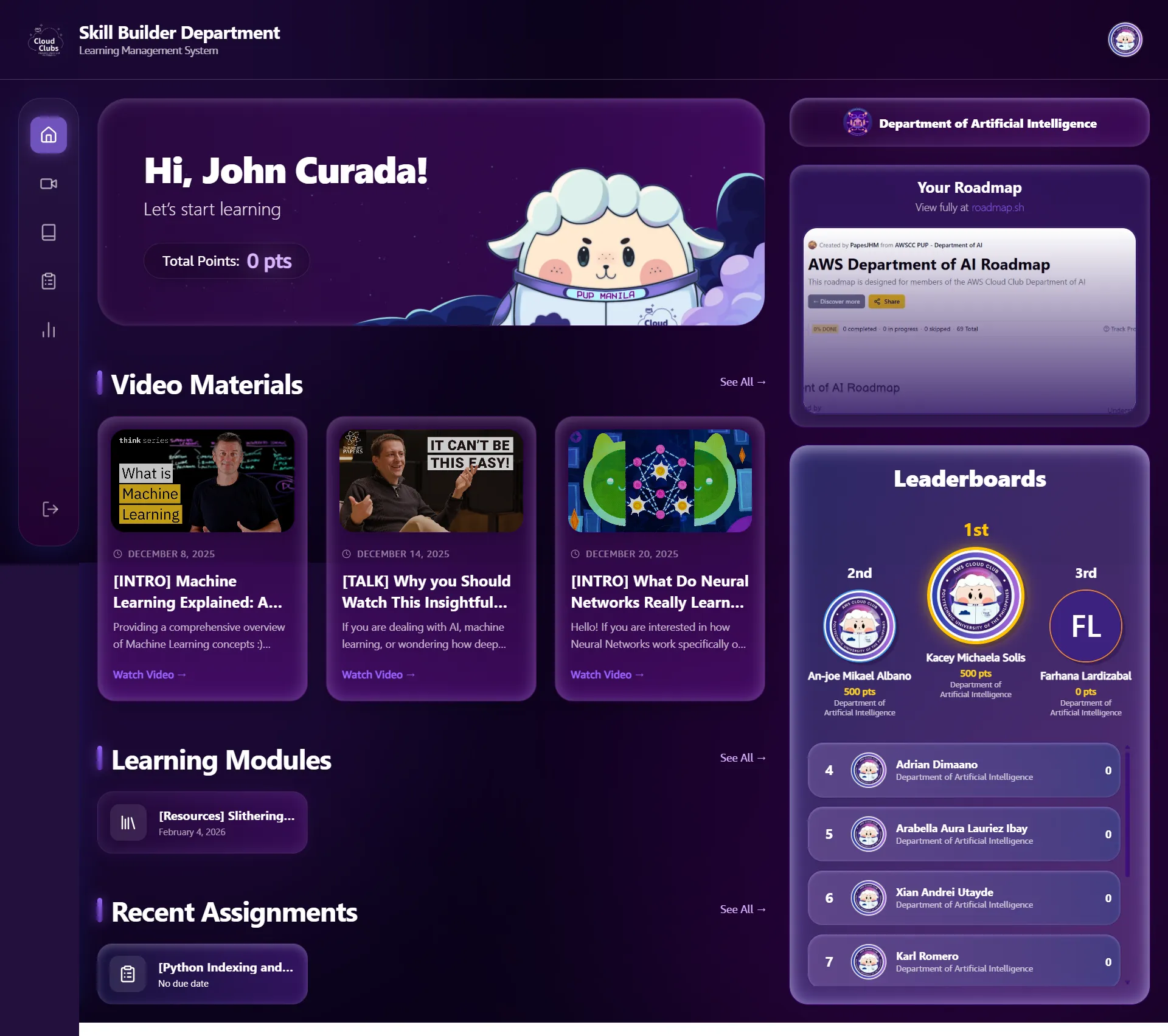Image resolution: width=1168 pixels, height=1036 pixels.
Task: Open the bar chart leaderboard sidebar icon
Action: pyautogui.click(x=49, y=330)
